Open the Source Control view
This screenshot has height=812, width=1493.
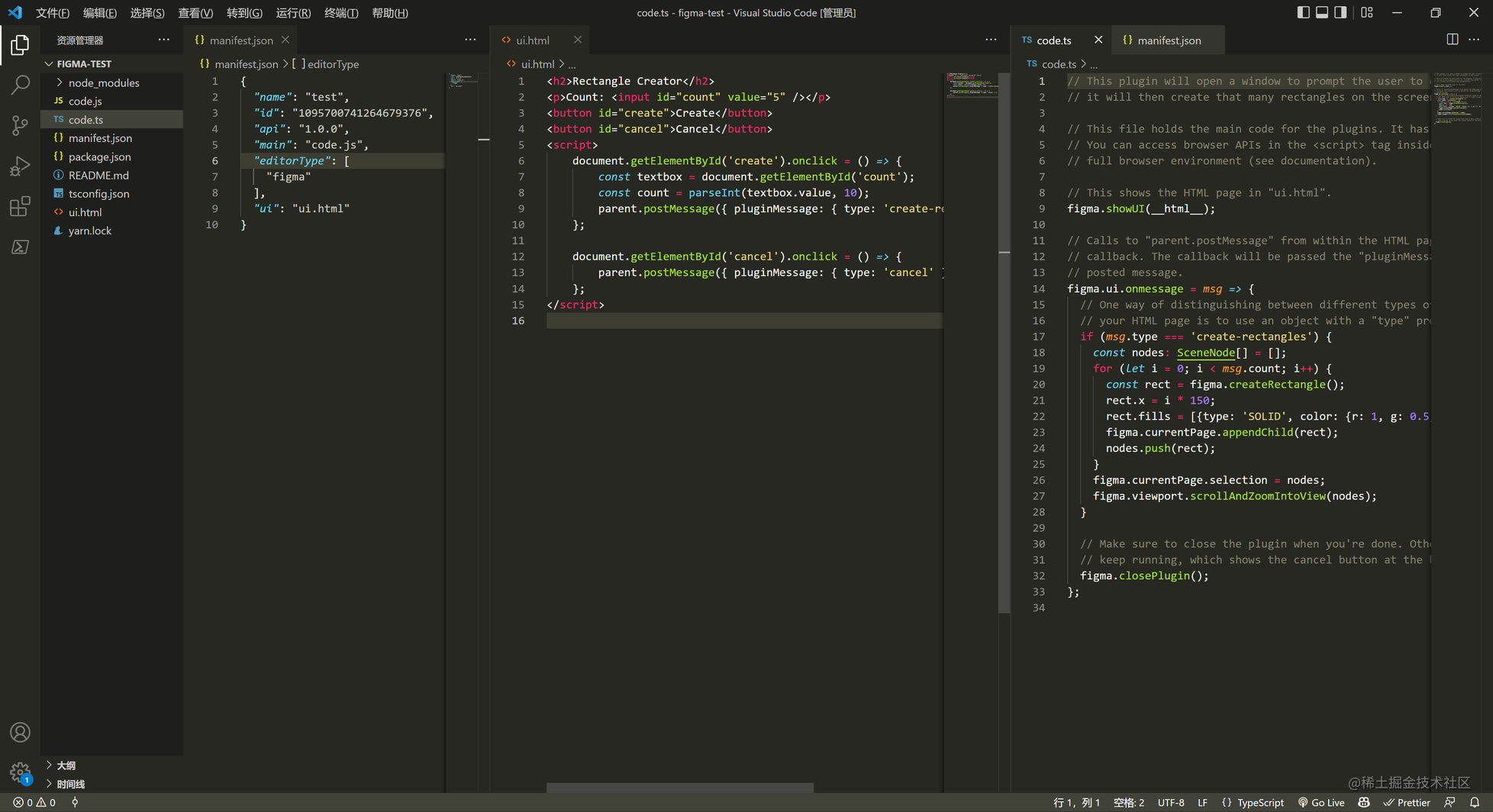click(x=20, y=125)
